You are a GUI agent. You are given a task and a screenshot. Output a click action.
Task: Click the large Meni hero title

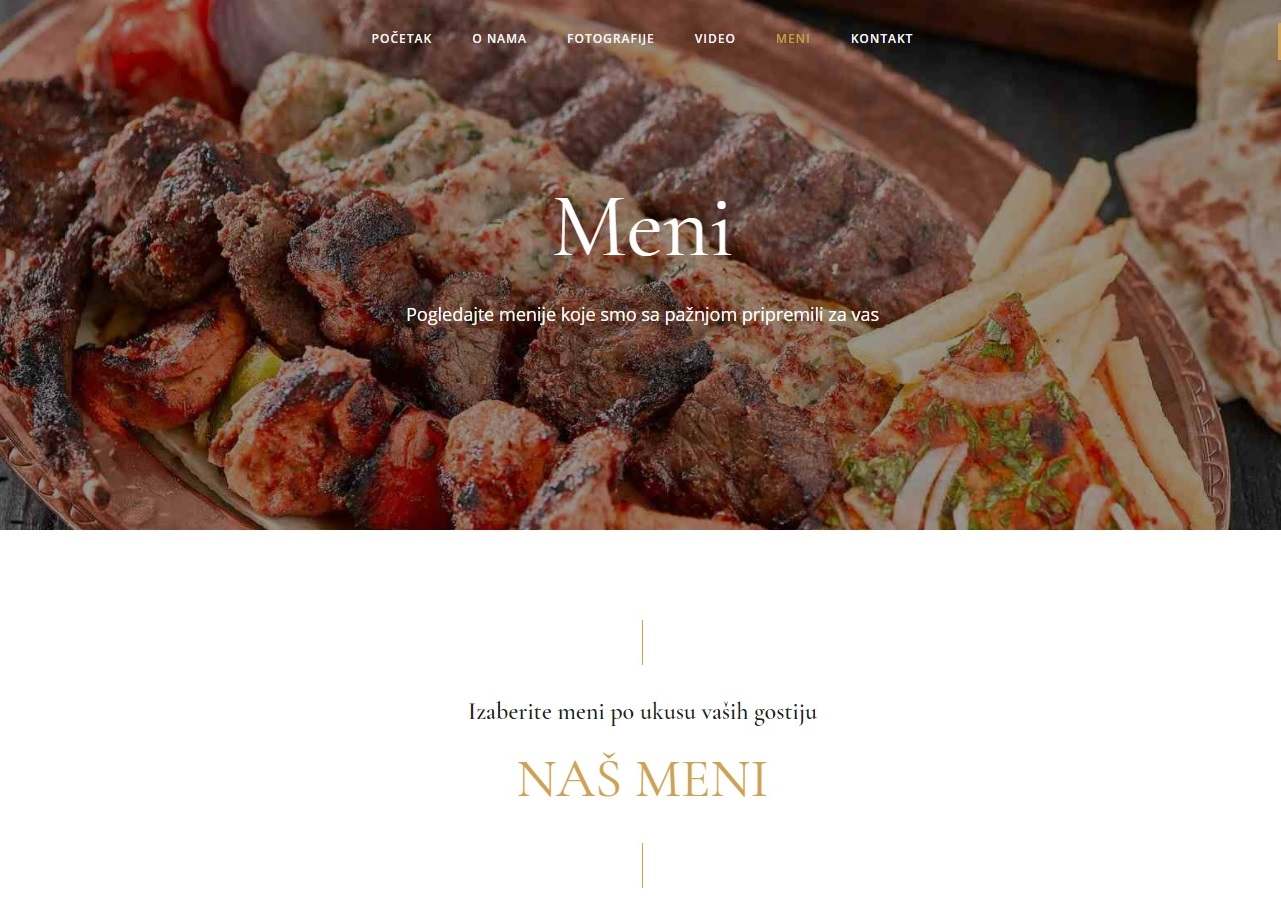(643, 229)
